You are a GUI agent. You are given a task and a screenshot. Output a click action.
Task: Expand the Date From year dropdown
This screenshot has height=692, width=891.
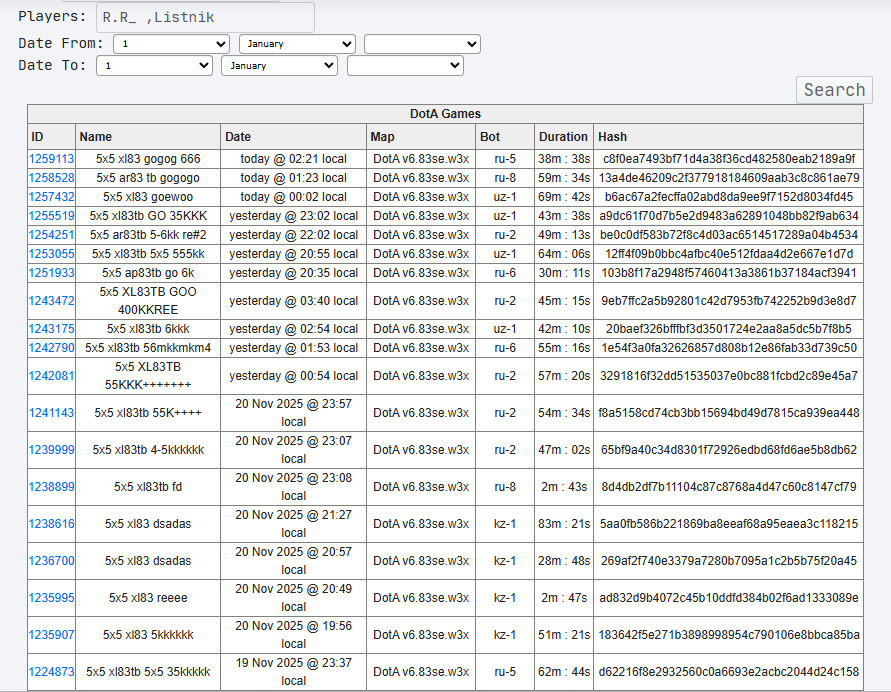click(422, 44)
